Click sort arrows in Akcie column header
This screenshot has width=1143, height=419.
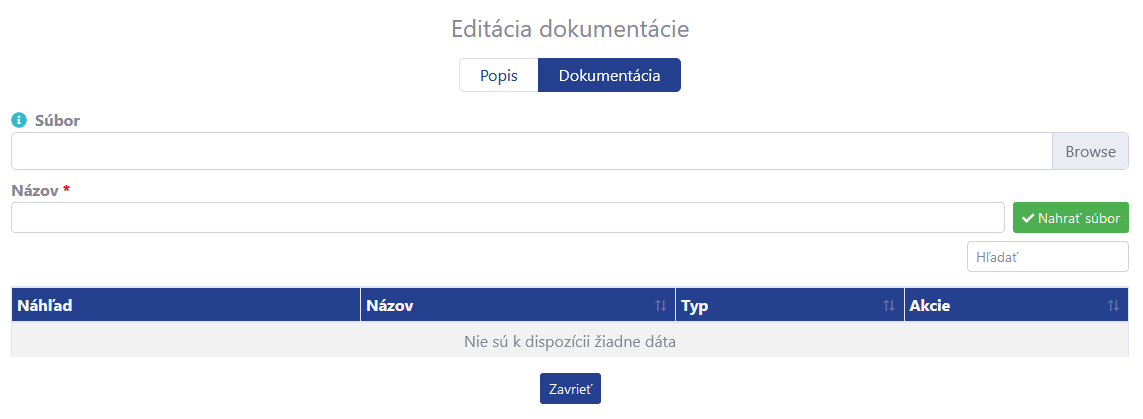(1113, 306)
